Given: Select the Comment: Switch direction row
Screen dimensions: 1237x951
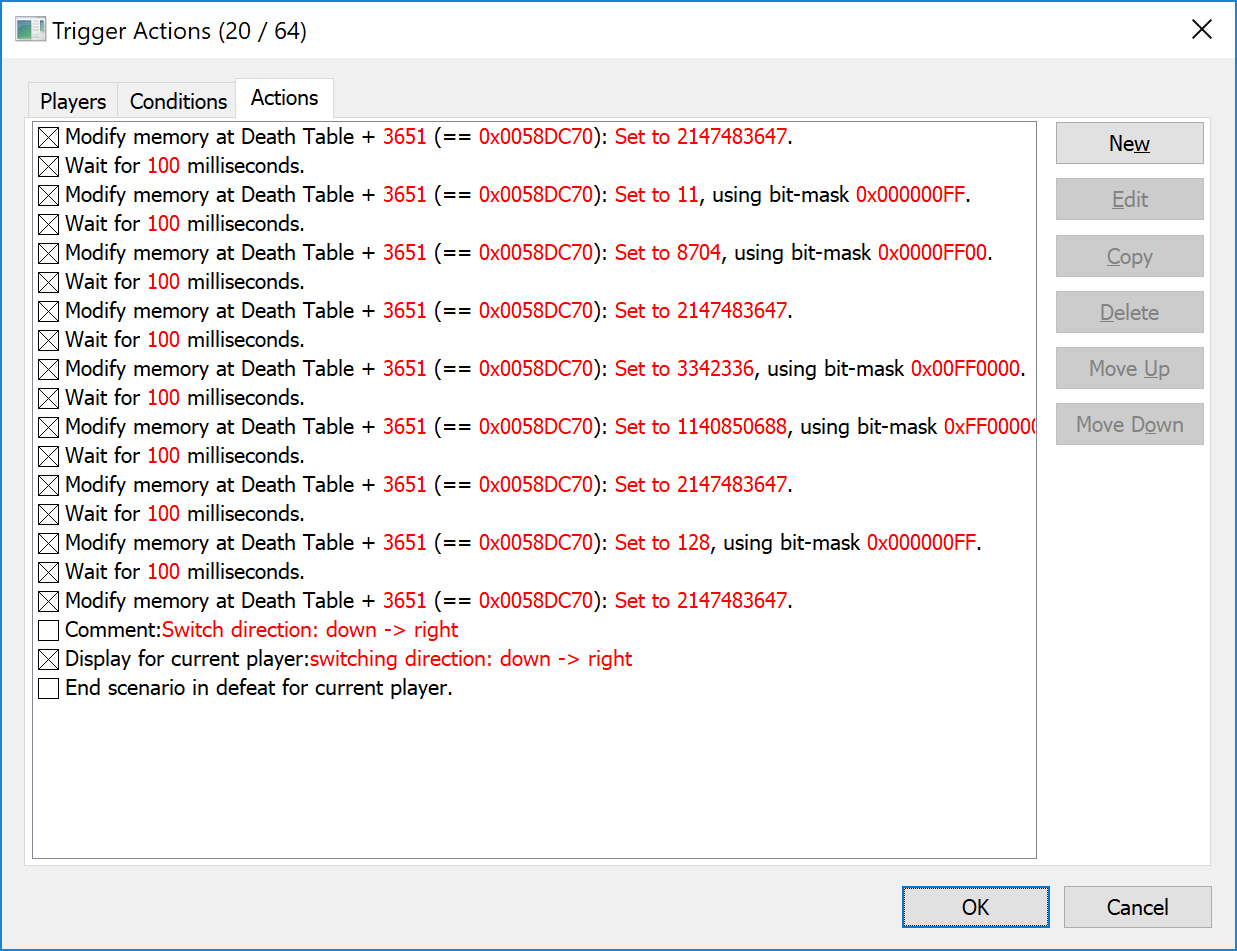Looking at the screenshot, I should pyautogui.click(x=262, y=631).
